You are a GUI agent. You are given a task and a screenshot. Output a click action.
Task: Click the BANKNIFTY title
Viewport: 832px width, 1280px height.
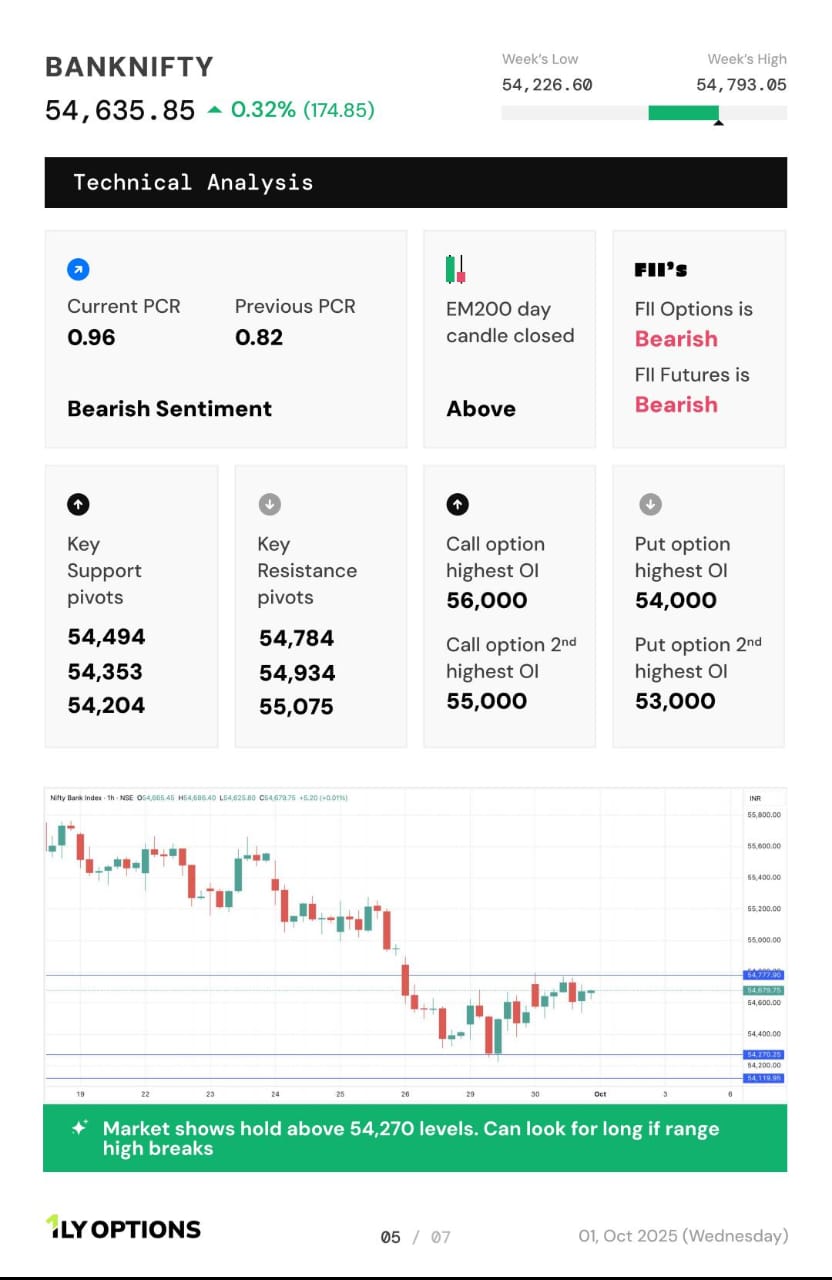point(129,67)
